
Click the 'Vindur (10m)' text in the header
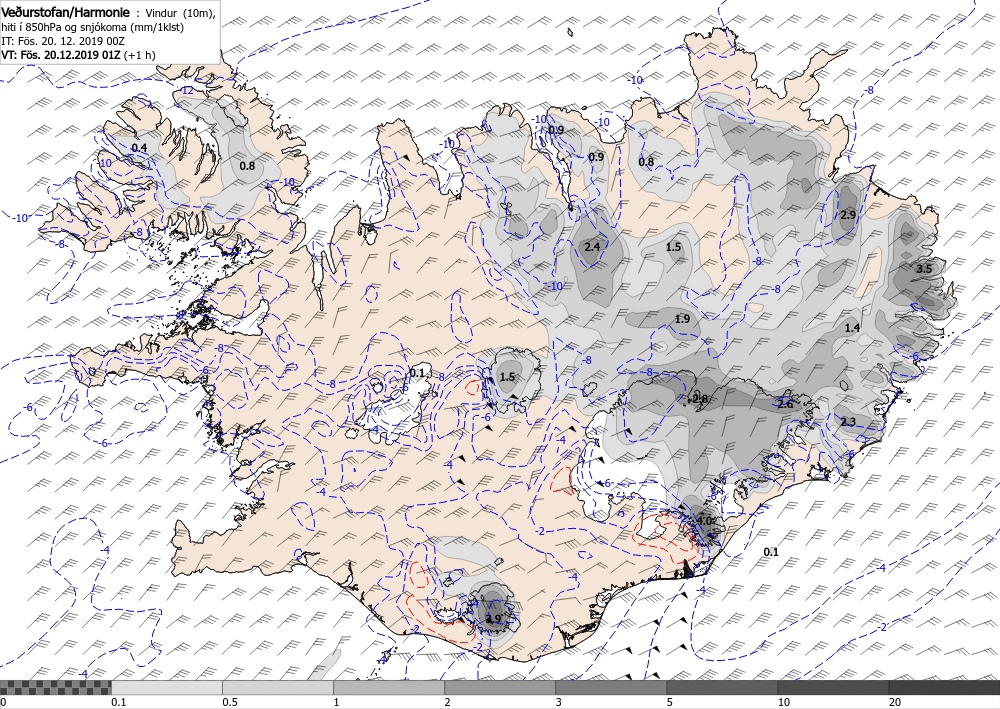click(180, 13)
